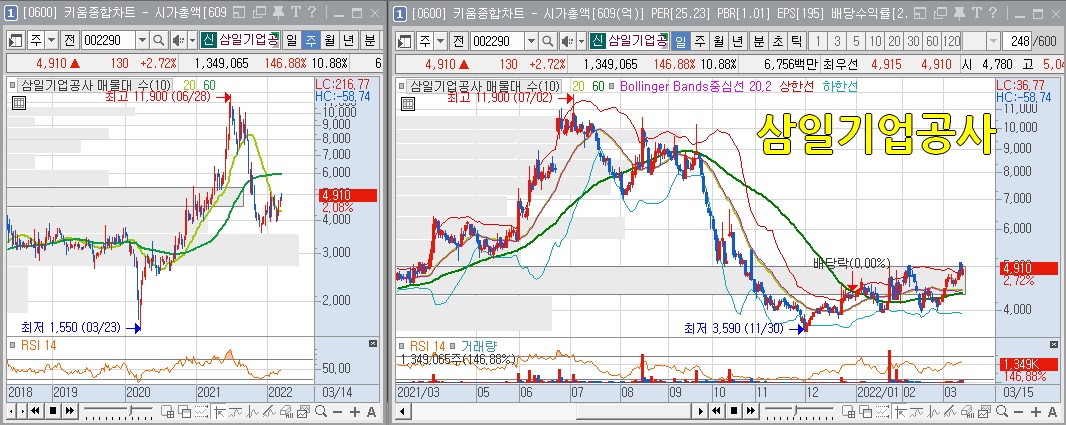
Task: Close RSI 14 indicator panel in right chart
Action: coord(1052,345)
